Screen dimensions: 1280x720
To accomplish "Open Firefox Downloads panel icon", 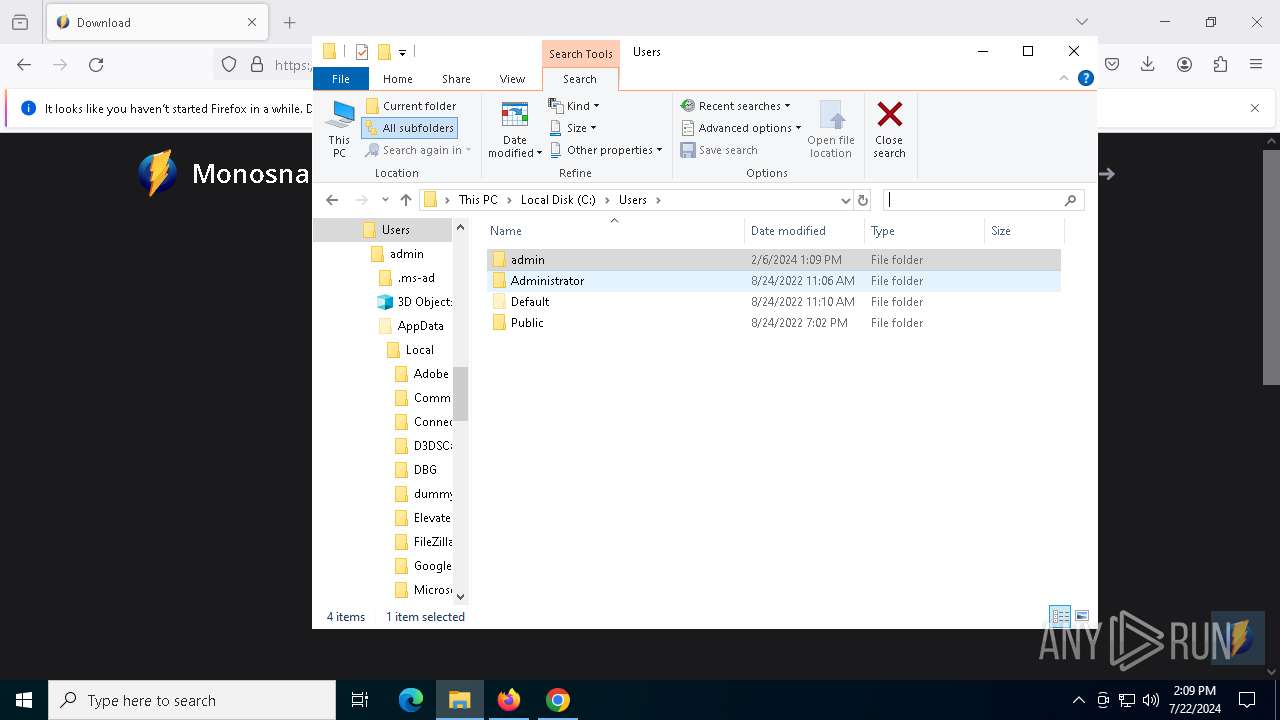I will click(x=1148, y=64).
